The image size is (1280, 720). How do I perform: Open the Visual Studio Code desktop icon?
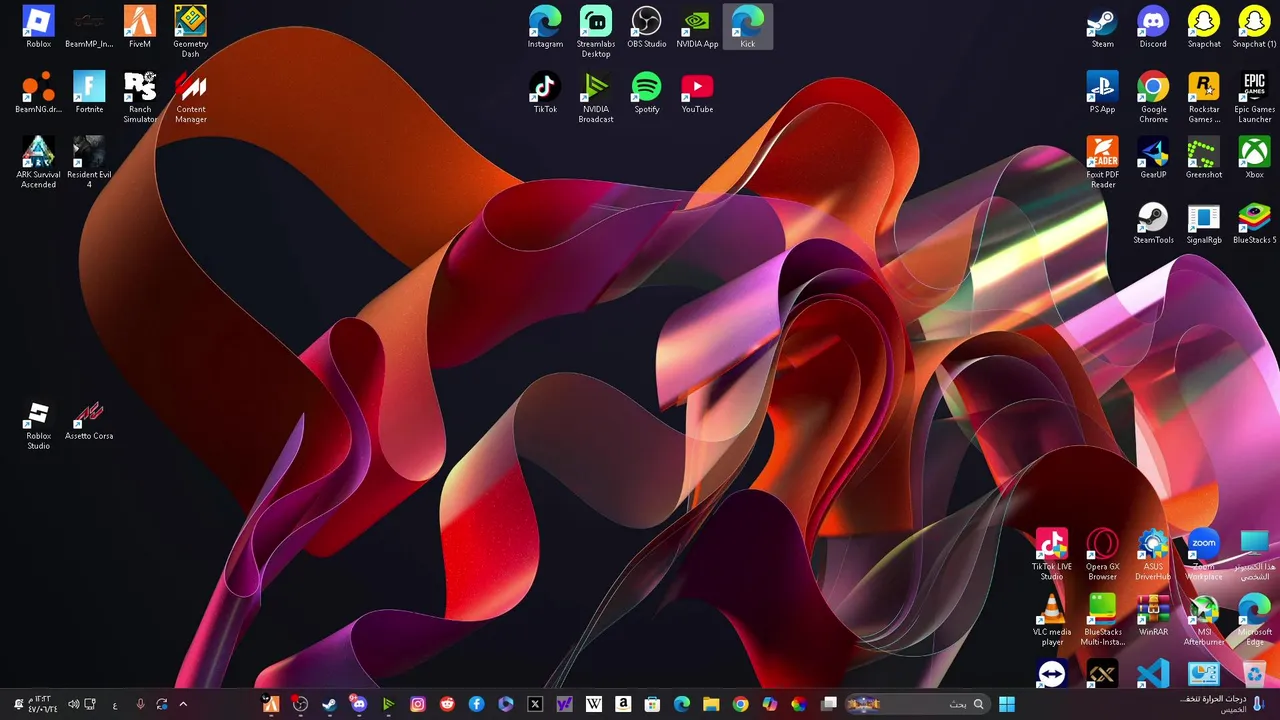pos(1153,672)
